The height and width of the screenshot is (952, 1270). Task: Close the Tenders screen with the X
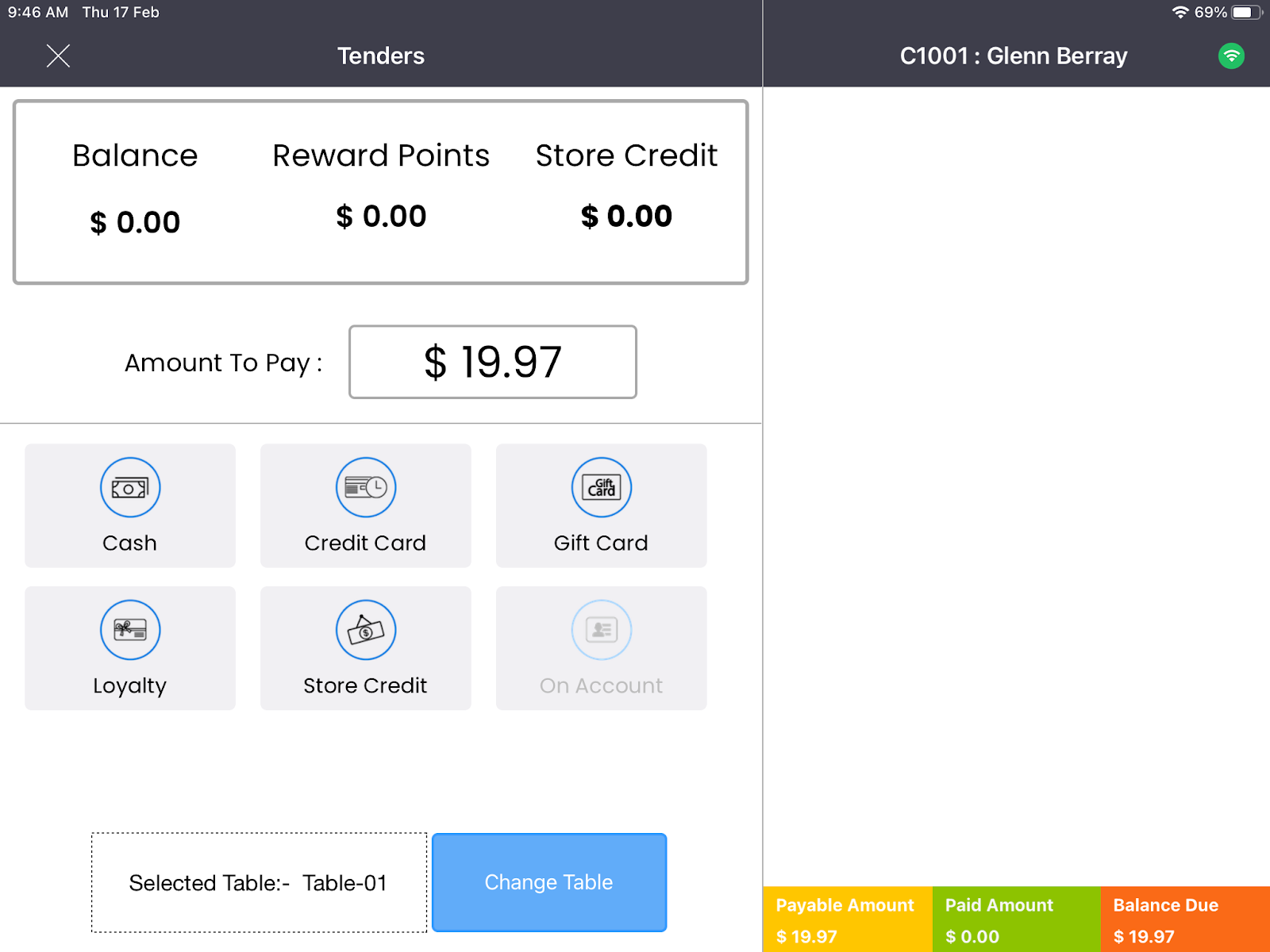click(x=58, y=56)
